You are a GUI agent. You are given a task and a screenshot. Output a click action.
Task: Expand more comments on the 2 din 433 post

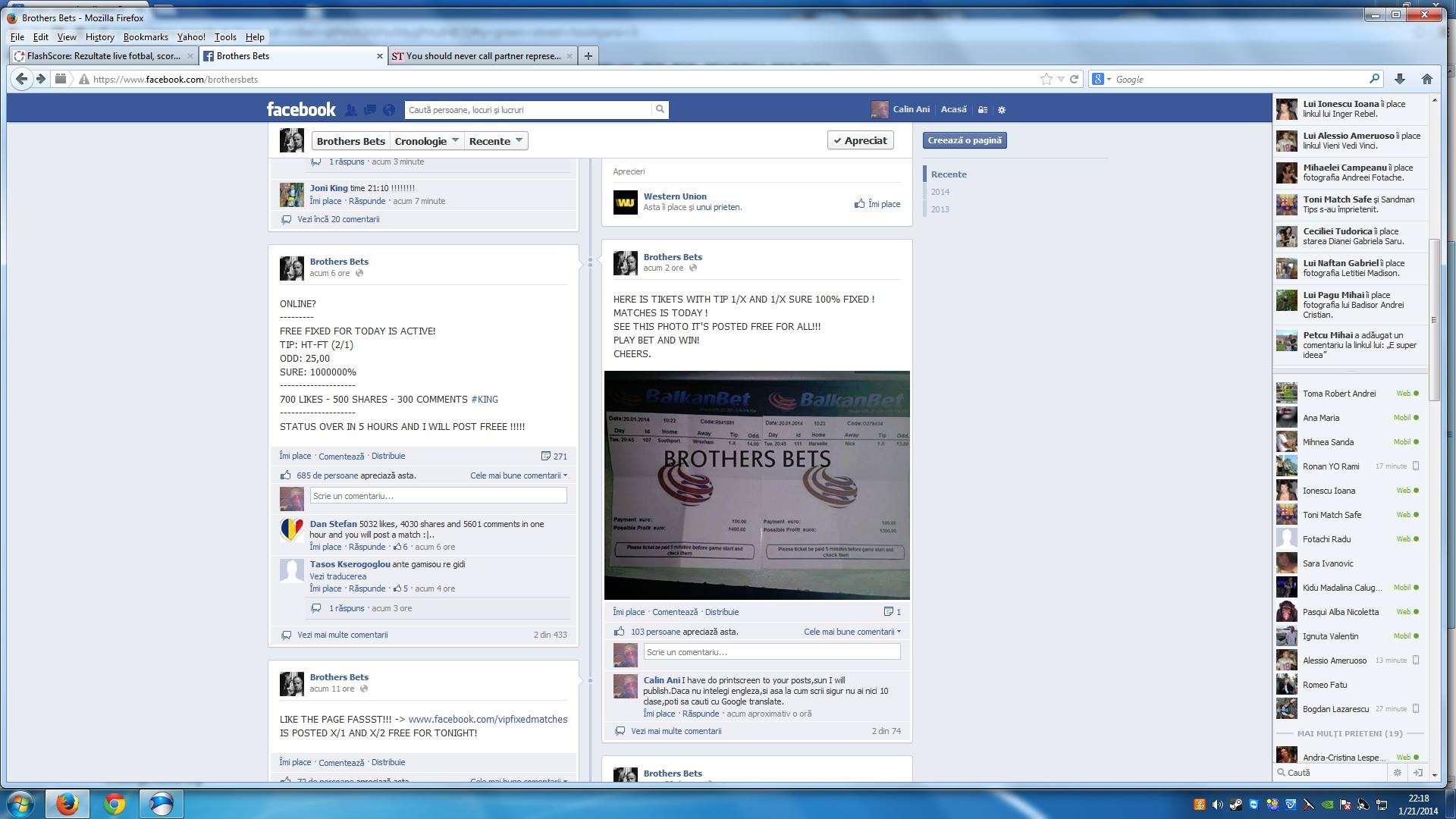coord(342,635)
